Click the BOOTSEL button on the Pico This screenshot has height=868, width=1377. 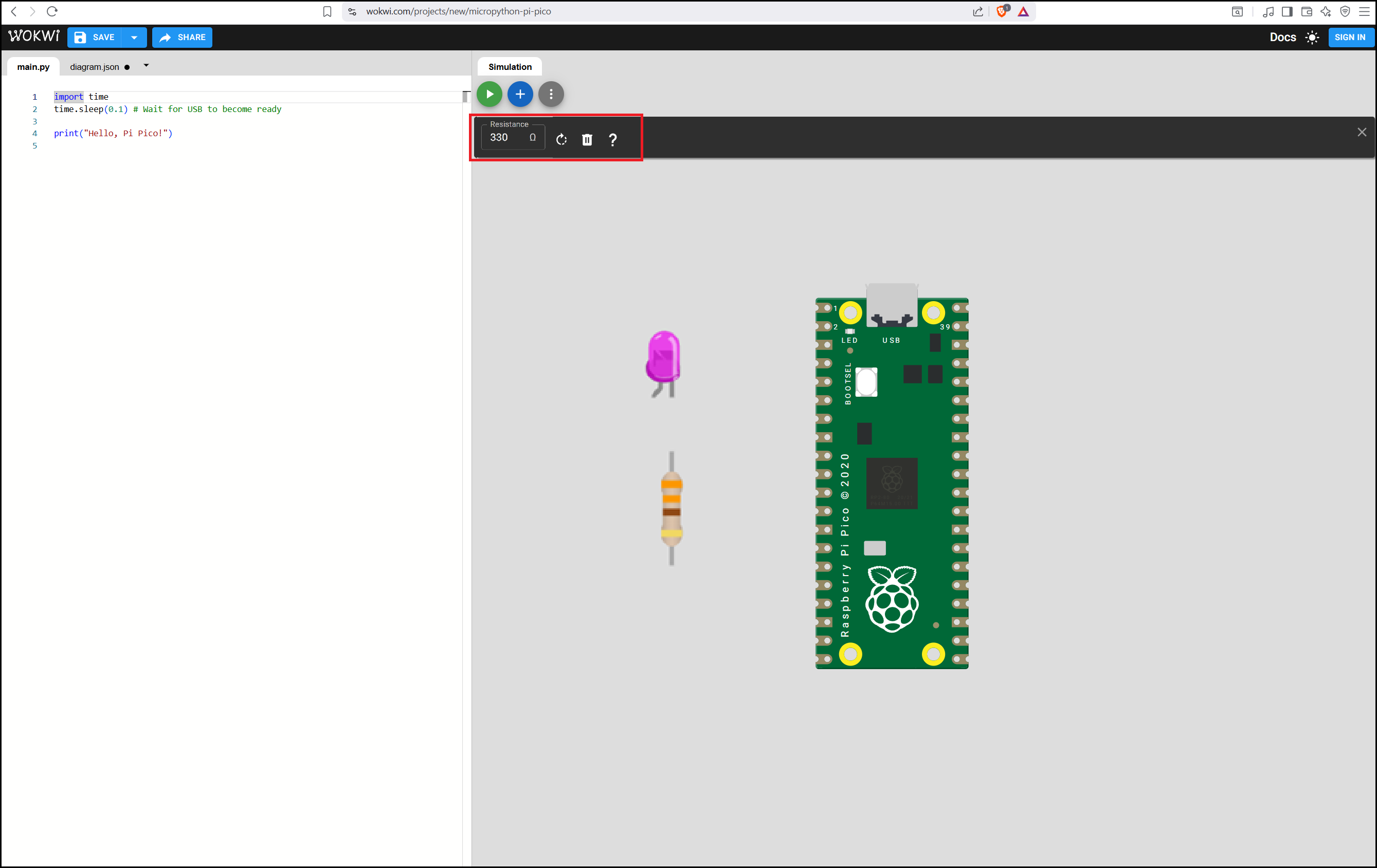click(x=866, y=382)
